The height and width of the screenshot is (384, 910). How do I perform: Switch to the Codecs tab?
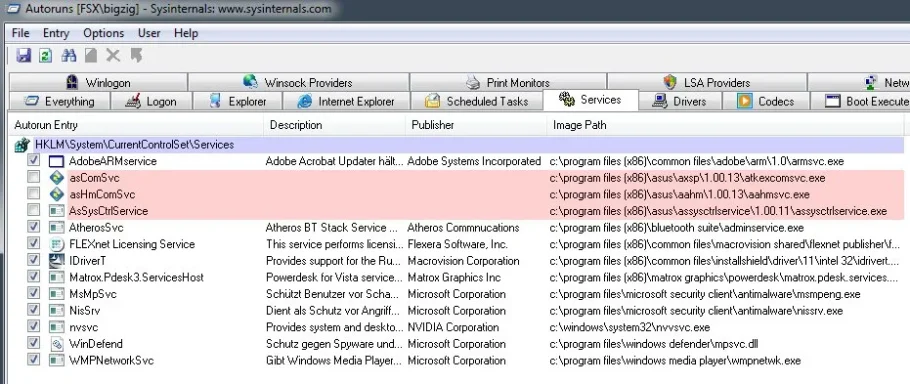click(x=765, y=102)
